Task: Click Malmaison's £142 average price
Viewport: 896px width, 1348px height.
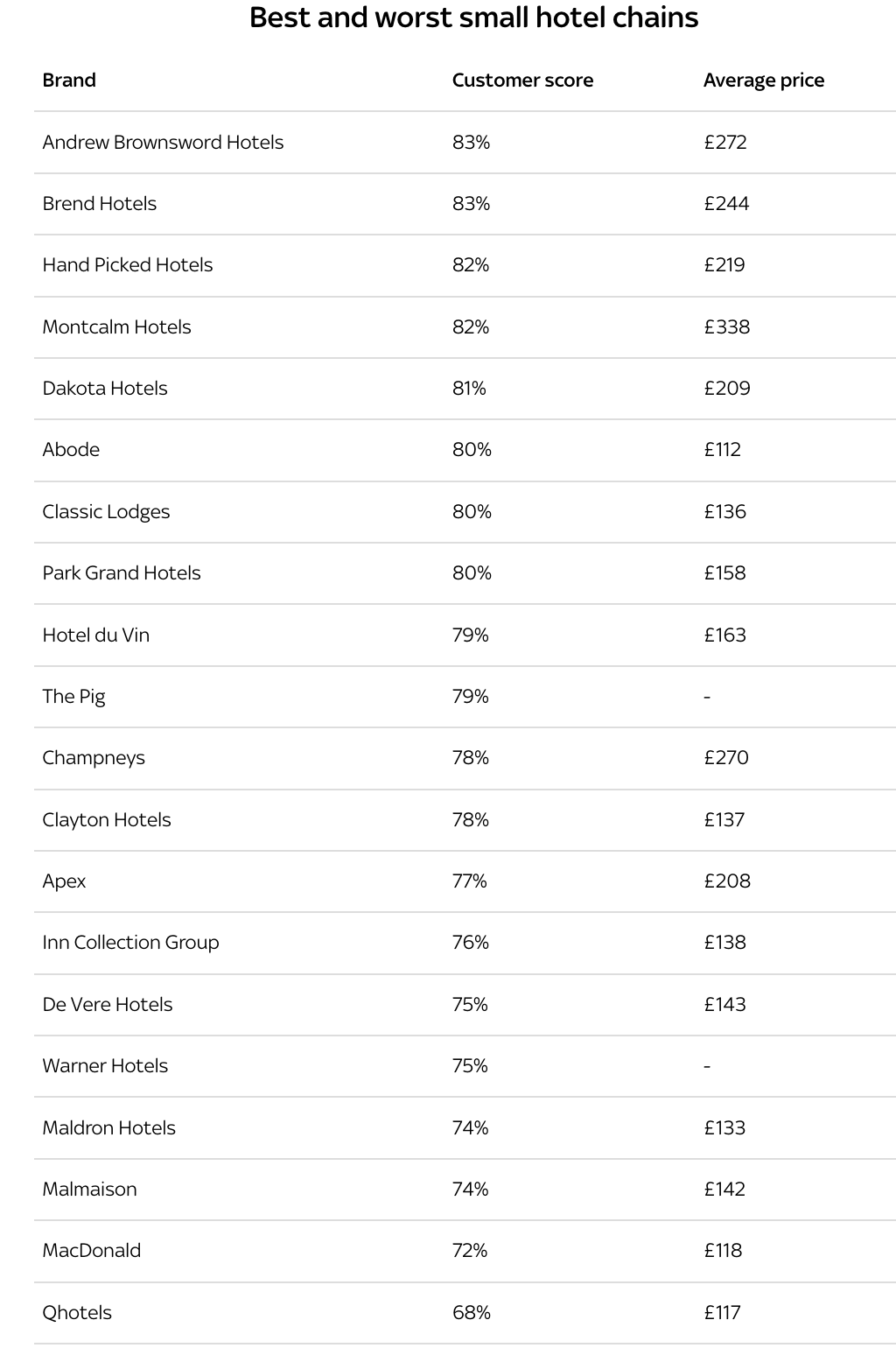Action: pyautogui.click(x=724, y=1190)
